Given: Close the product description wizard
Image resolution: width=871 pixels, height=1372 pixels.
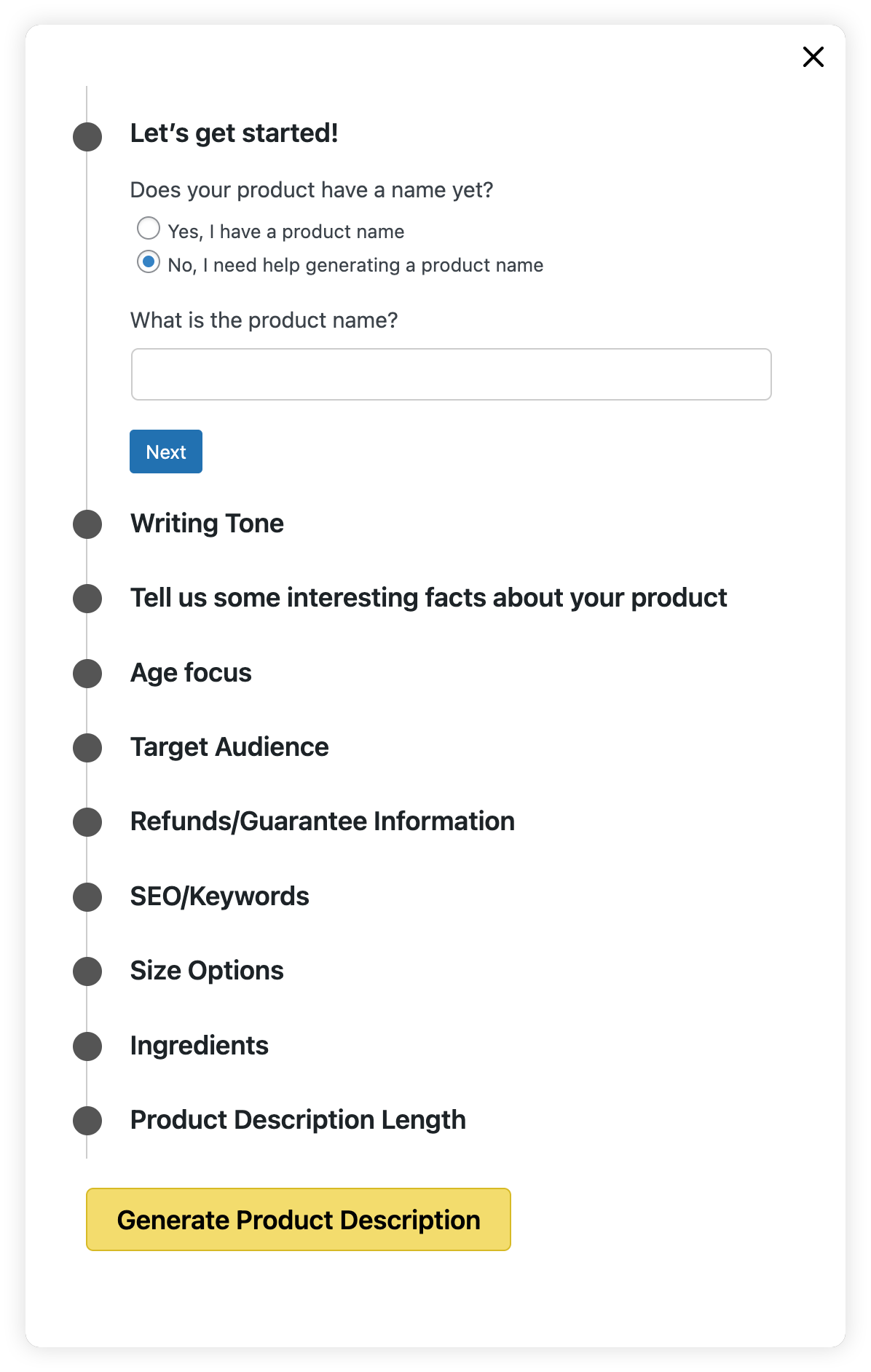Looking at the screenshot, I should coord(812,57).
